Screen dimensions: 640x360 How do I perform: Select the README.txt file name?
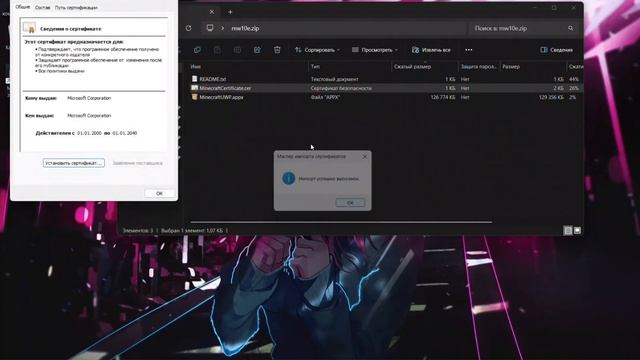coord(213,79)
